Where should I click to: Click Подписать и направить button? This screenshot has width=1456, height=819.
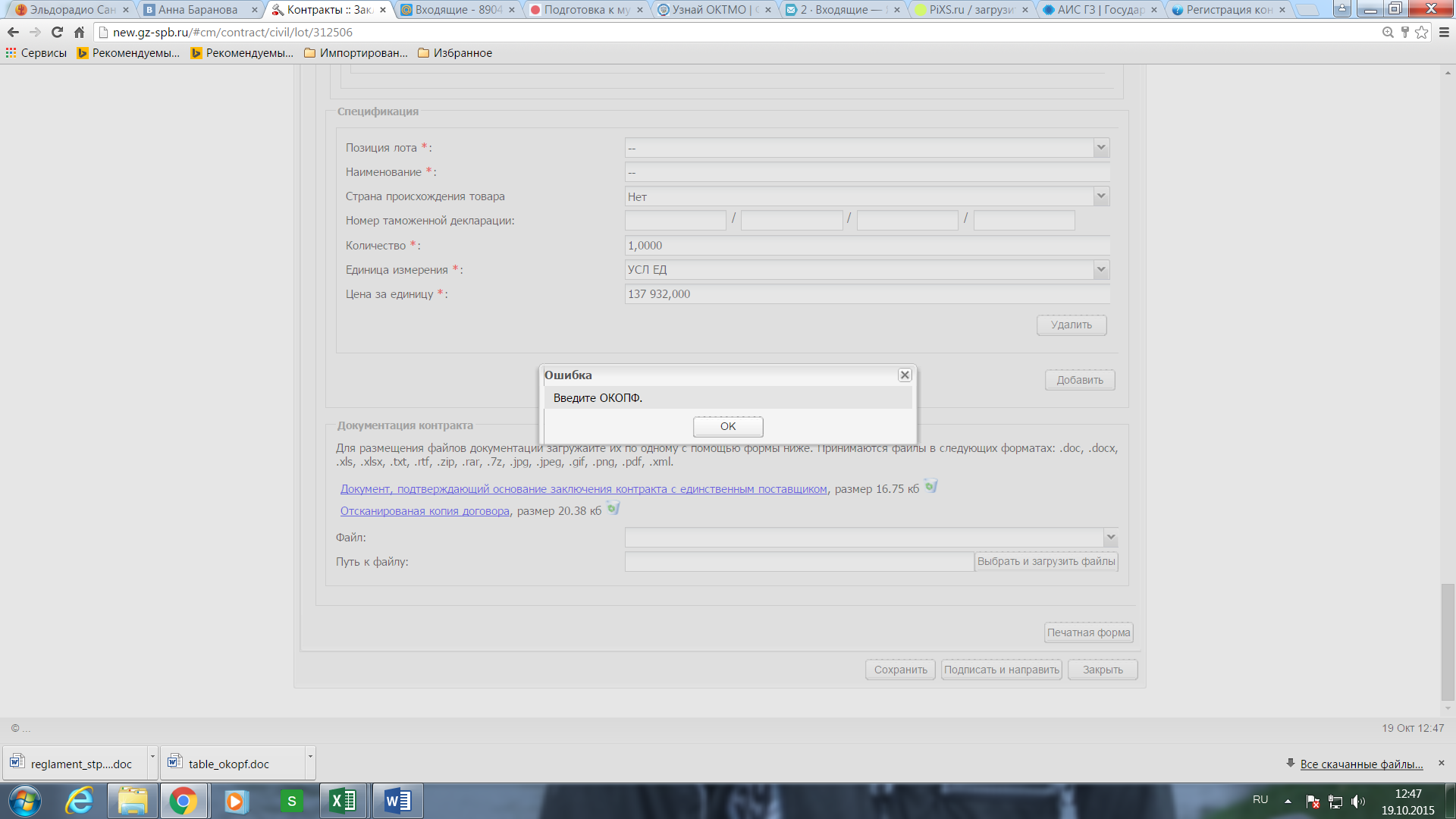(x=1002, y=670)
